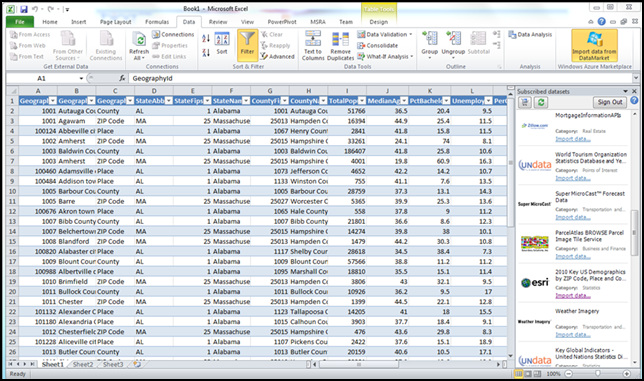The width and height of the screenshot is (644, 381).
Task: Click the Data Analysis button
Action: [x=530, y=34]
